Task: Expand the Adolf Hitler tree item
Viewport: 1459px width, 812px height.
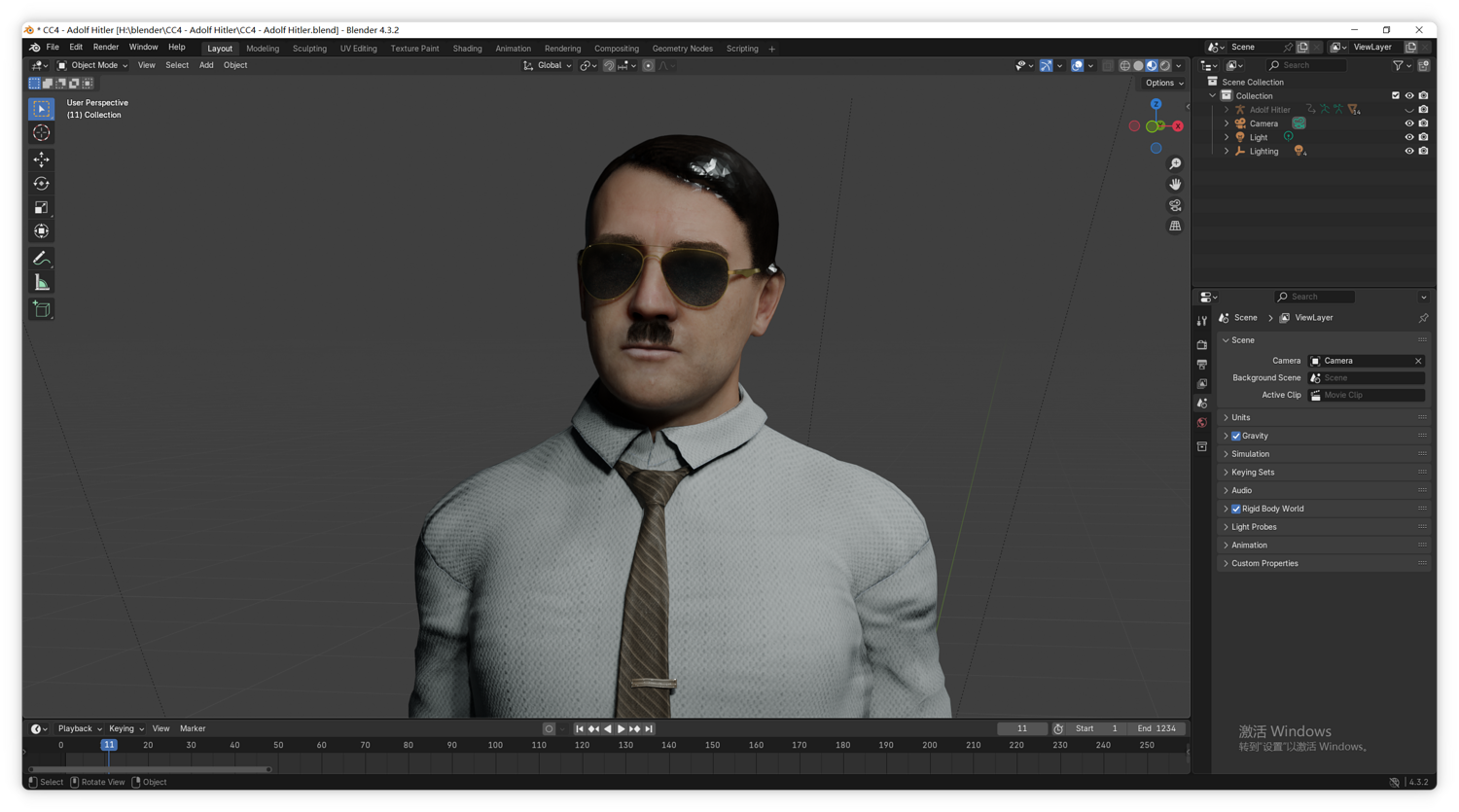Action: (1227, 110)
